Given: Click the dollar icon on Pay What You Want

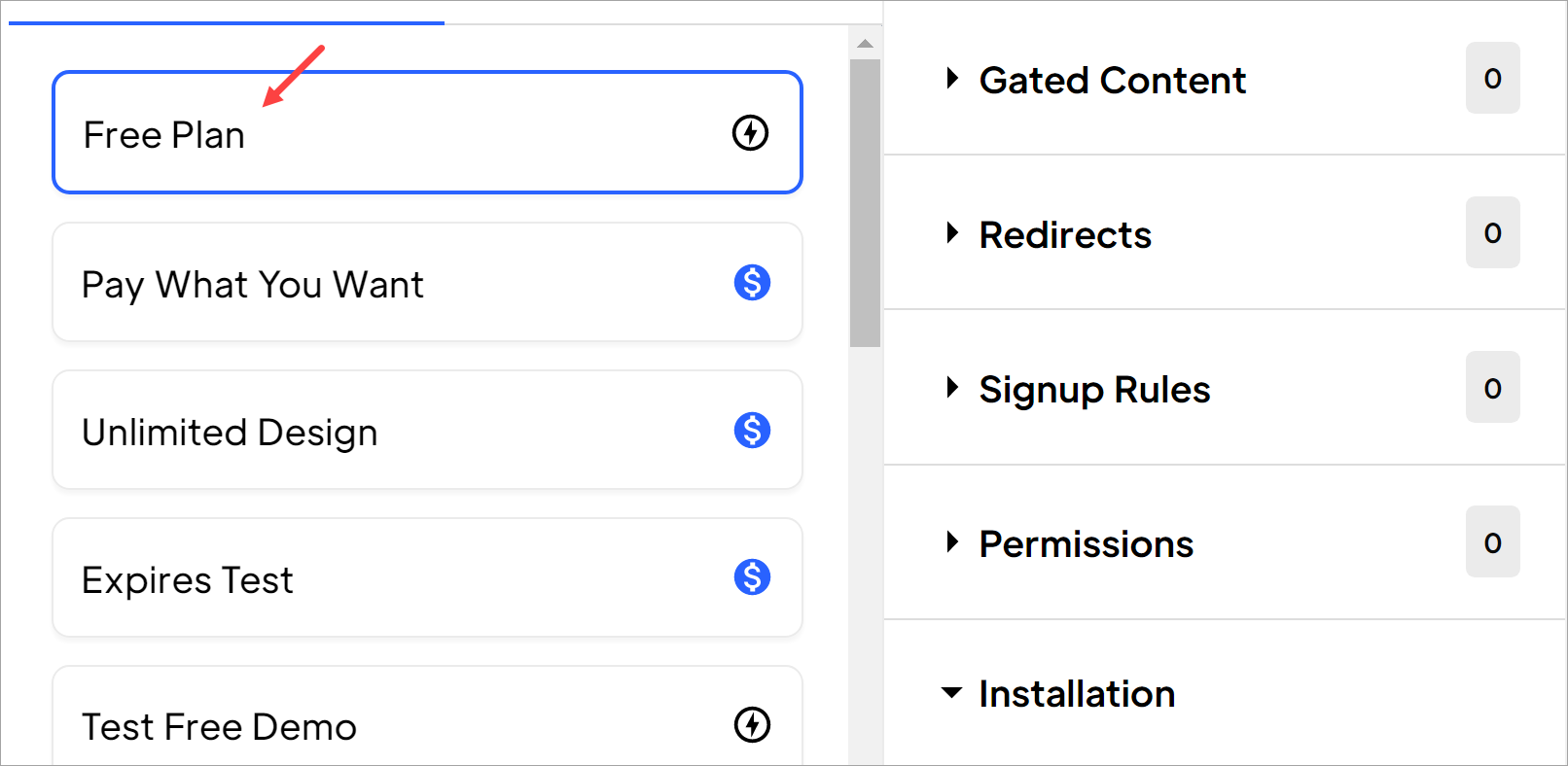Looking at the screenshot, I should click(x=752, y=283).
